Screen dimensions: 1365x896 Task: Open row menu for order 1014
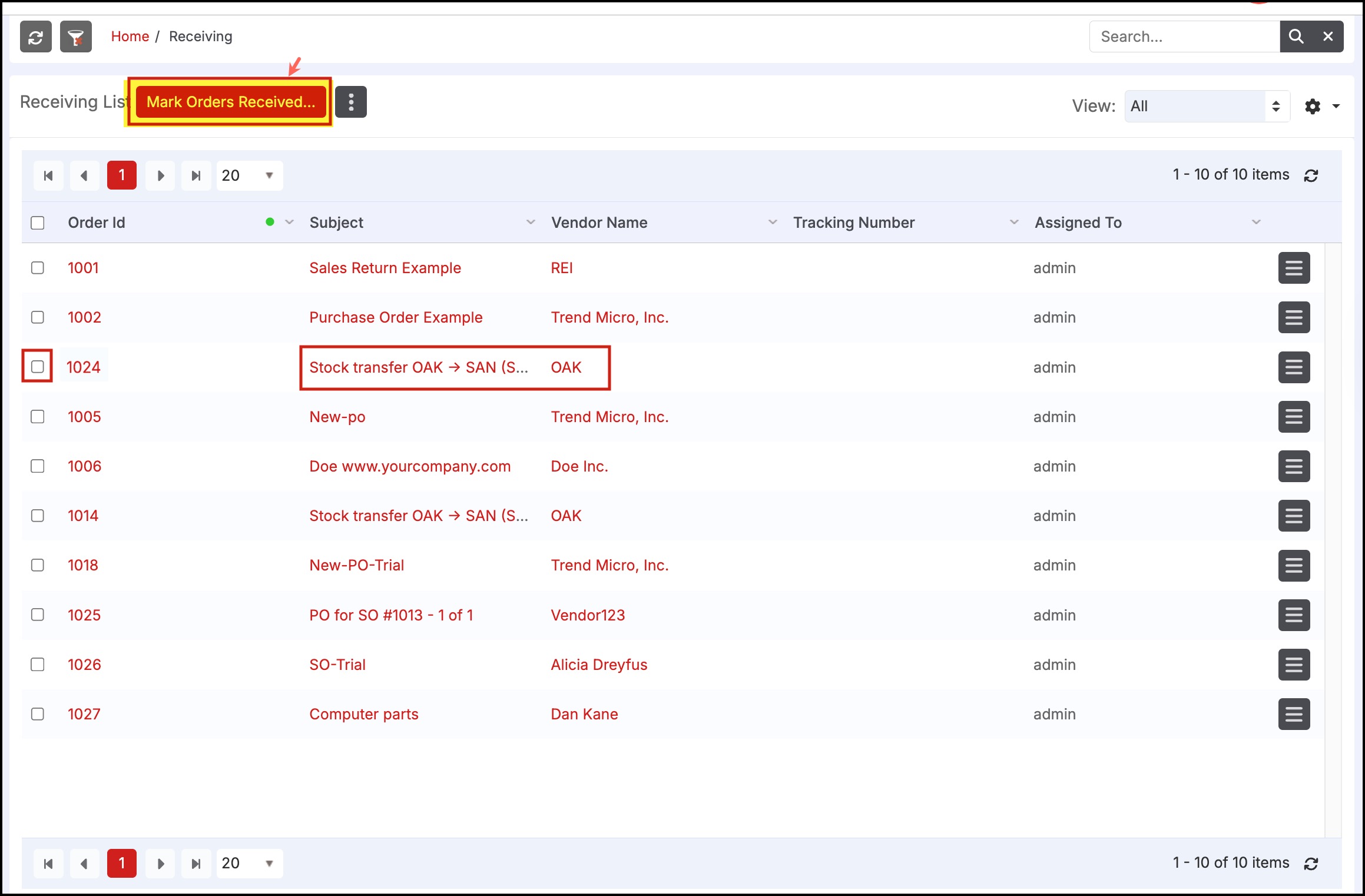tap(1294, 516)
